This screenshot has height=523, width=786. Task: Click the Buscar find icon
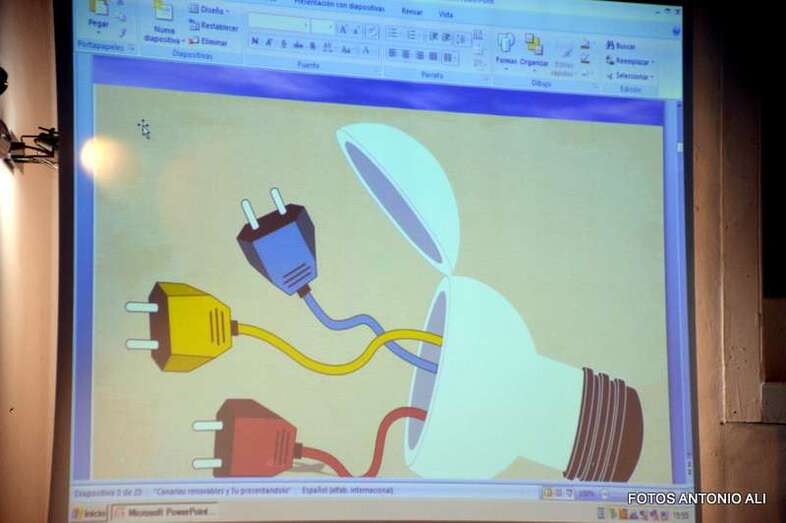(x=619, y=46)
